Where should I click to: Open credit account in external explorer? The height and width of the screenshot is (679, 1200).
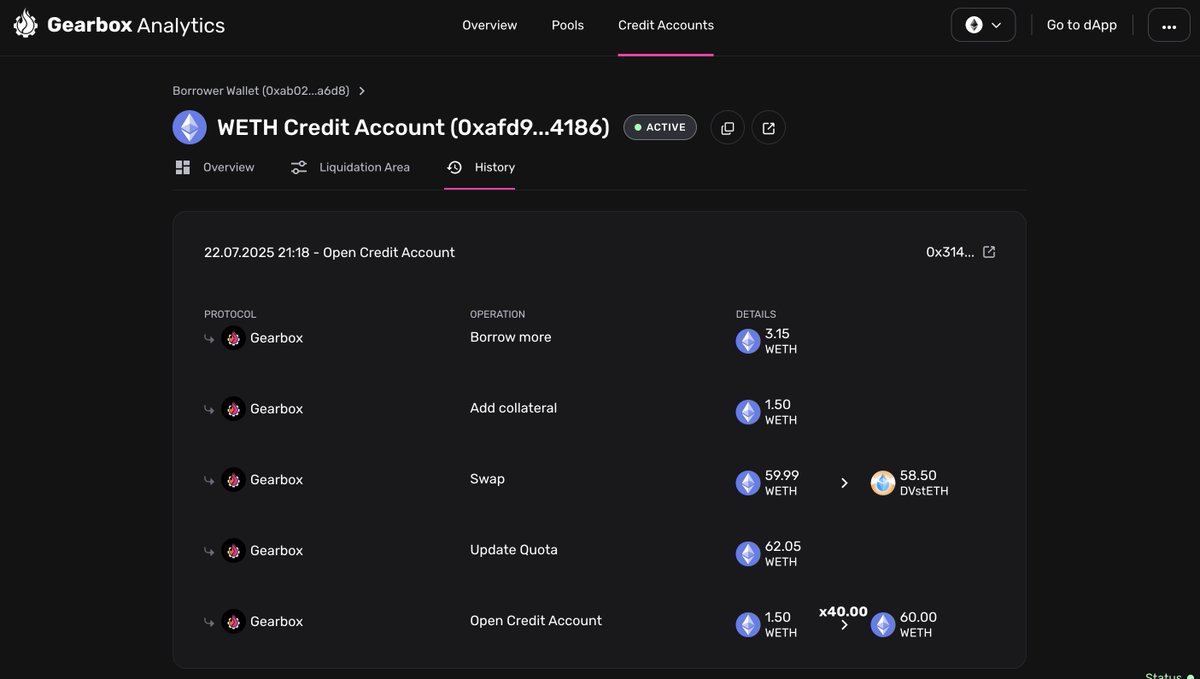tap(769, 127)
